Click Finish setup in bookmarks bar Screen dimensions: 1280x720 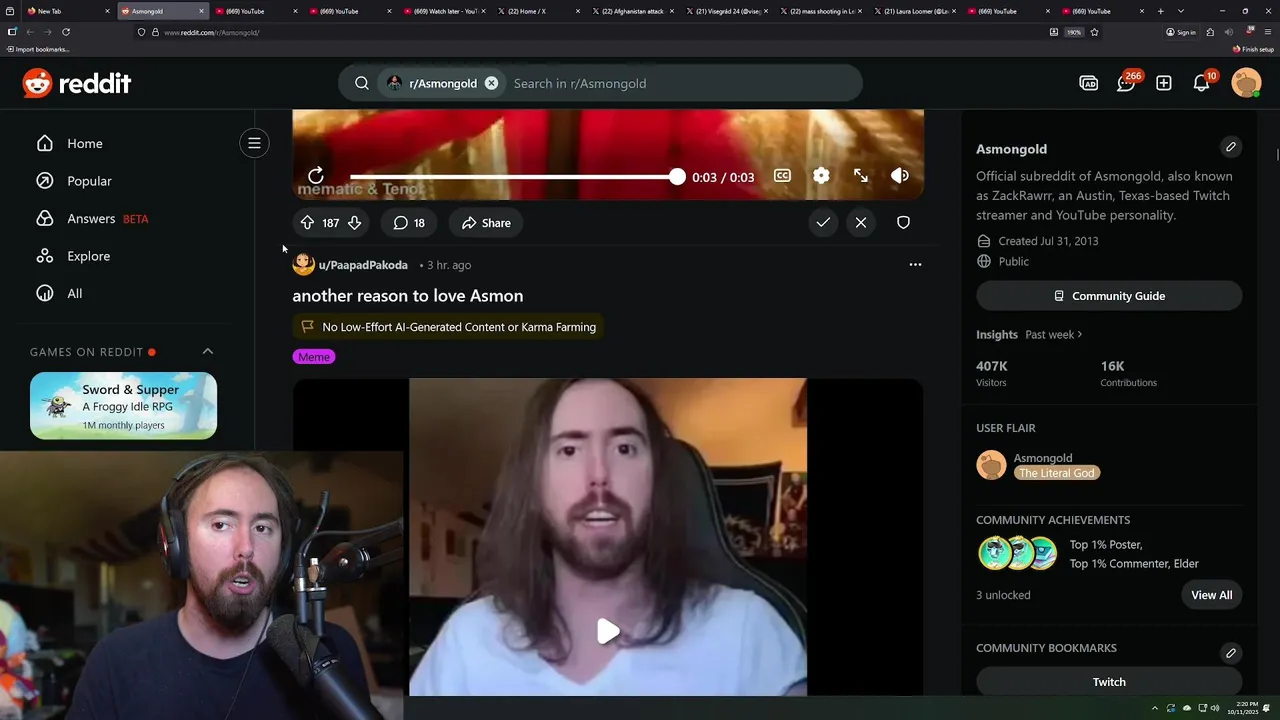tap(1253, 49)
